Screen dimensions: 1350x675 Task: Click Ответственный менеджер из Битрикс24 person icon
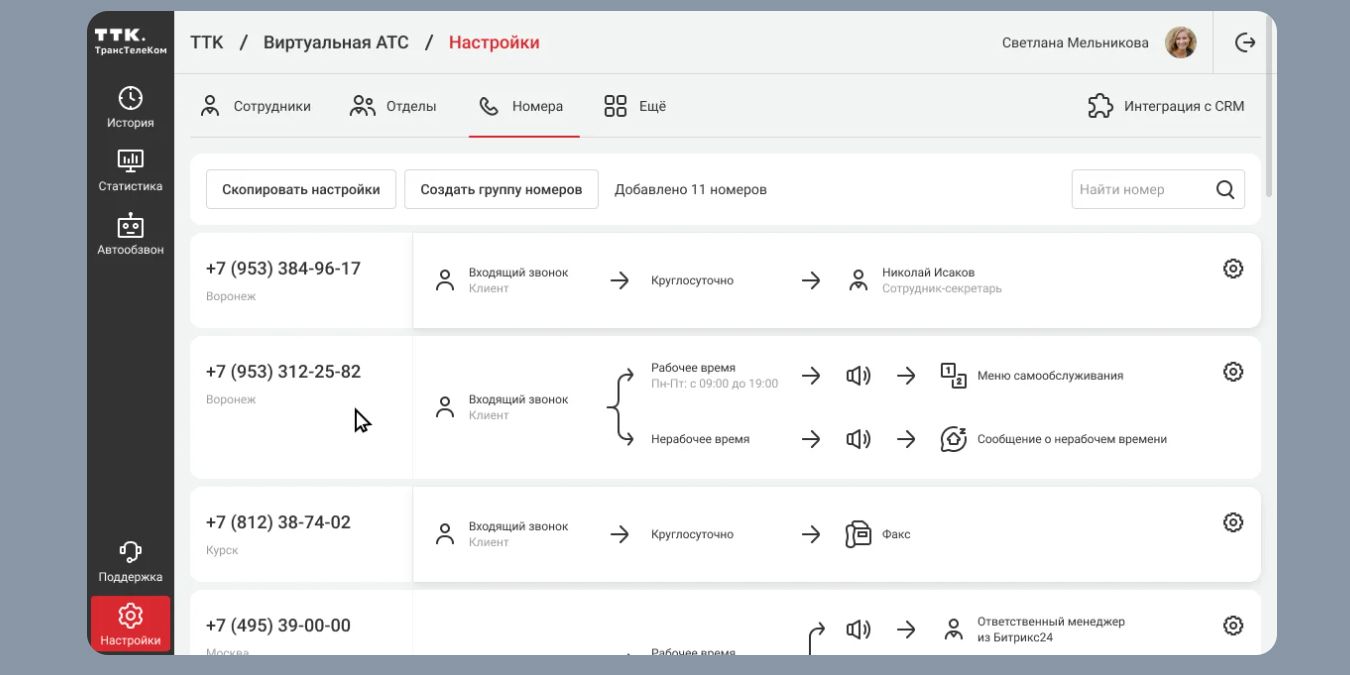953,630
